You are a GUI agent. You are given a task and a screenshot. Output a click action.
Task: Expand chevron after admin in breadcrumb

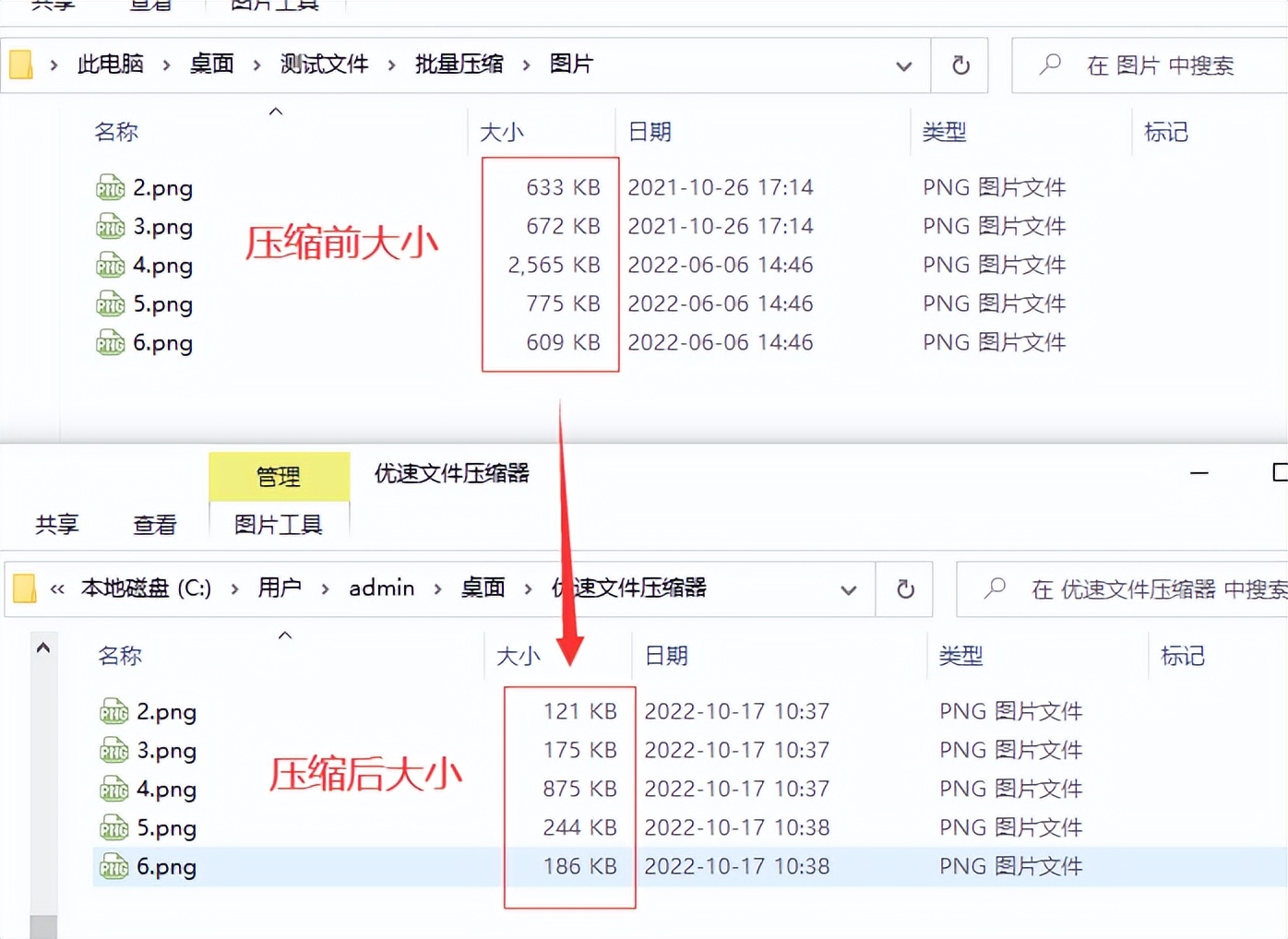click(437, 588)
